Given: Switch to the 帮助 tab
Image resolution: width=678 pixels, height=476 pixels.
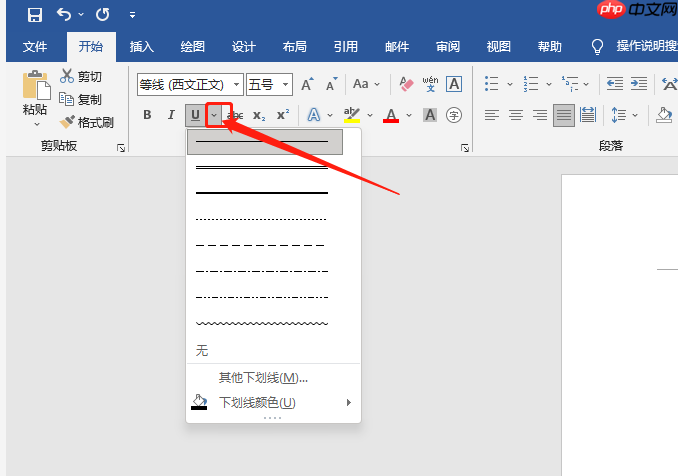Looking at the screenshot, I should tap(550, 46).
